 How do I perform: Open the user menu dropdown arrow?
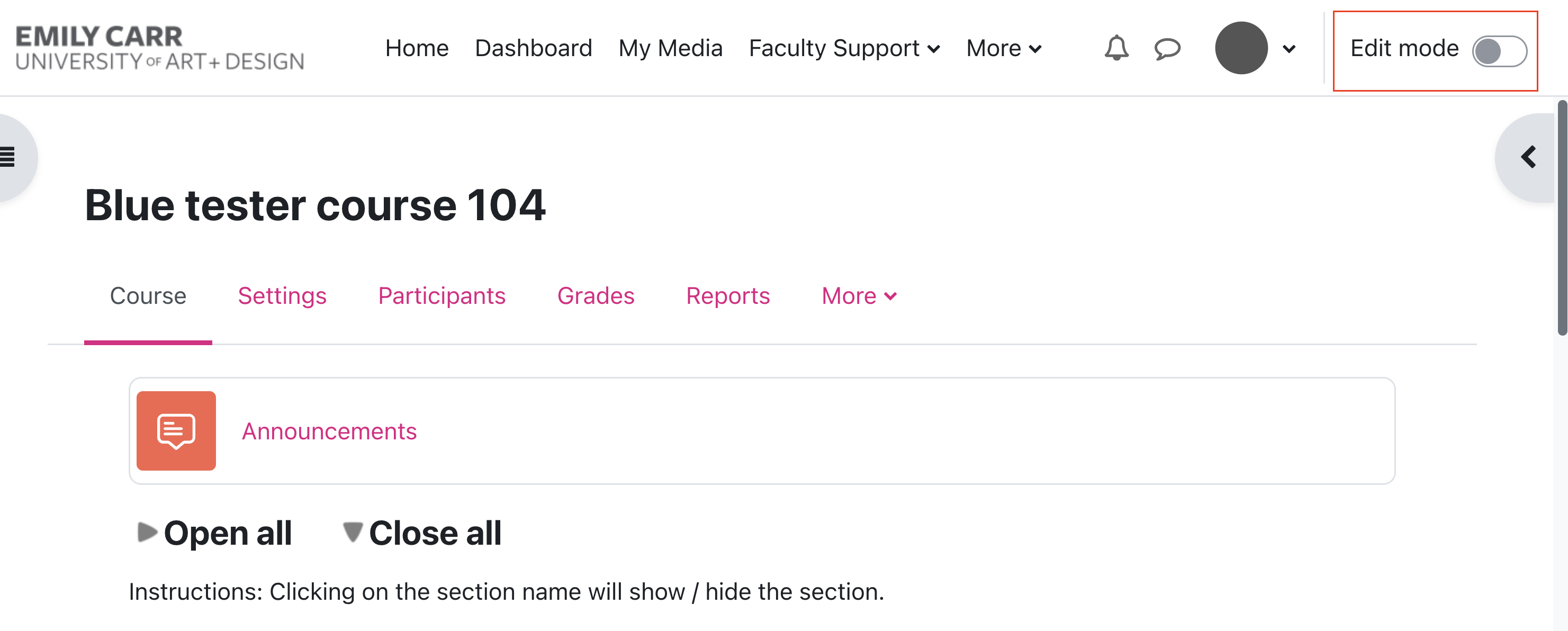(1288, 49)
